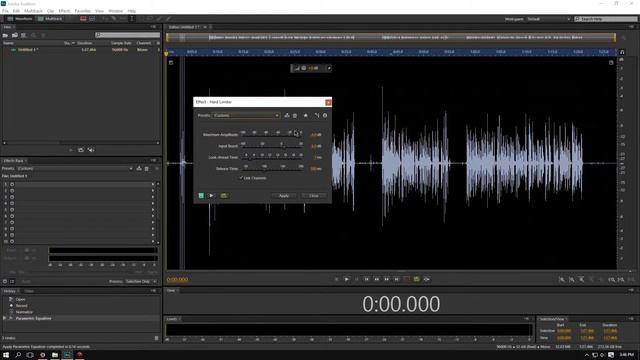Click the HUD volume gain knob

click(x=304, y=68)
